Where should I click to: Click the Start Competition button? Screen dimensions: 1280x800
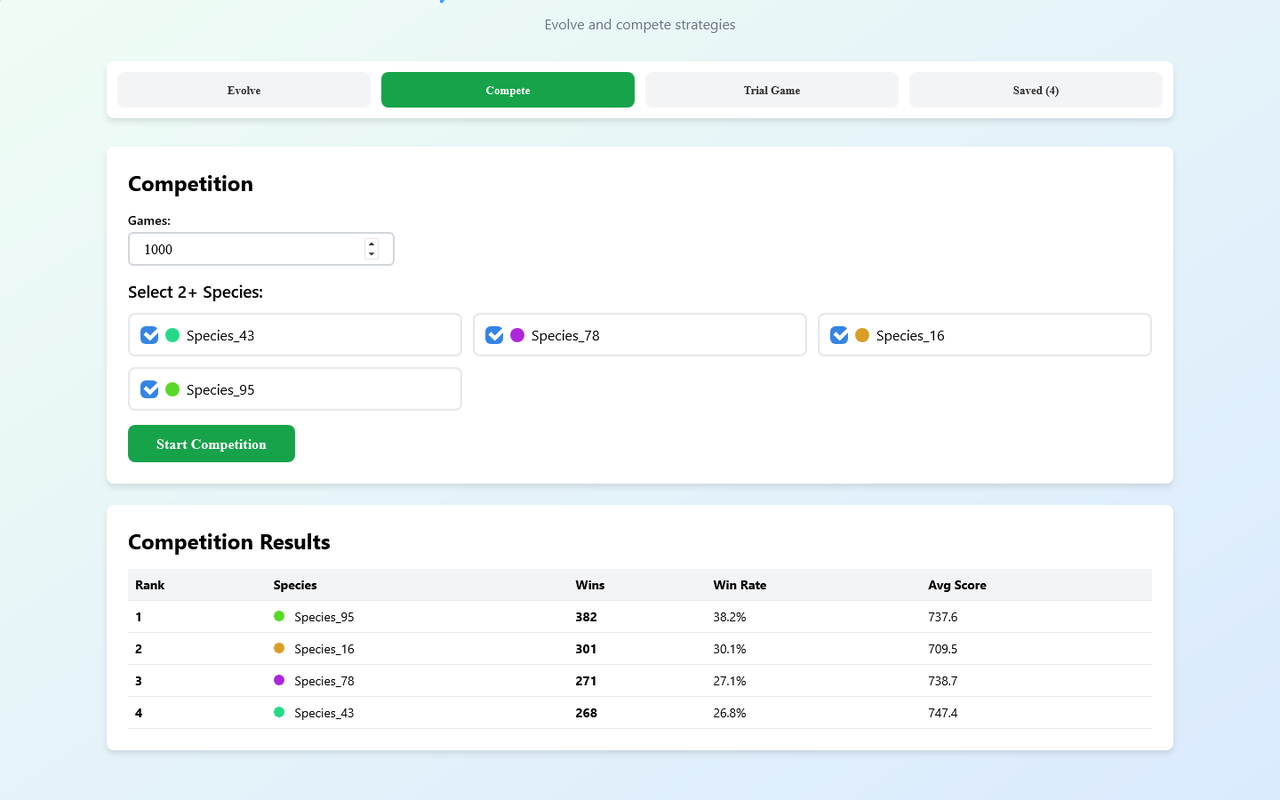click(x=211, y=444)
